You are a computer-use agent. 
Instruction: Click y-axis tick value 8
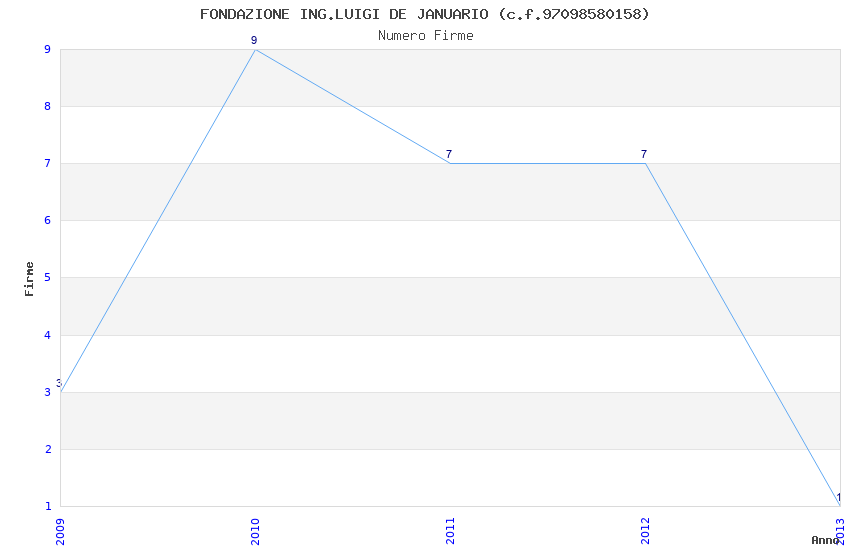tap(48, 106)
